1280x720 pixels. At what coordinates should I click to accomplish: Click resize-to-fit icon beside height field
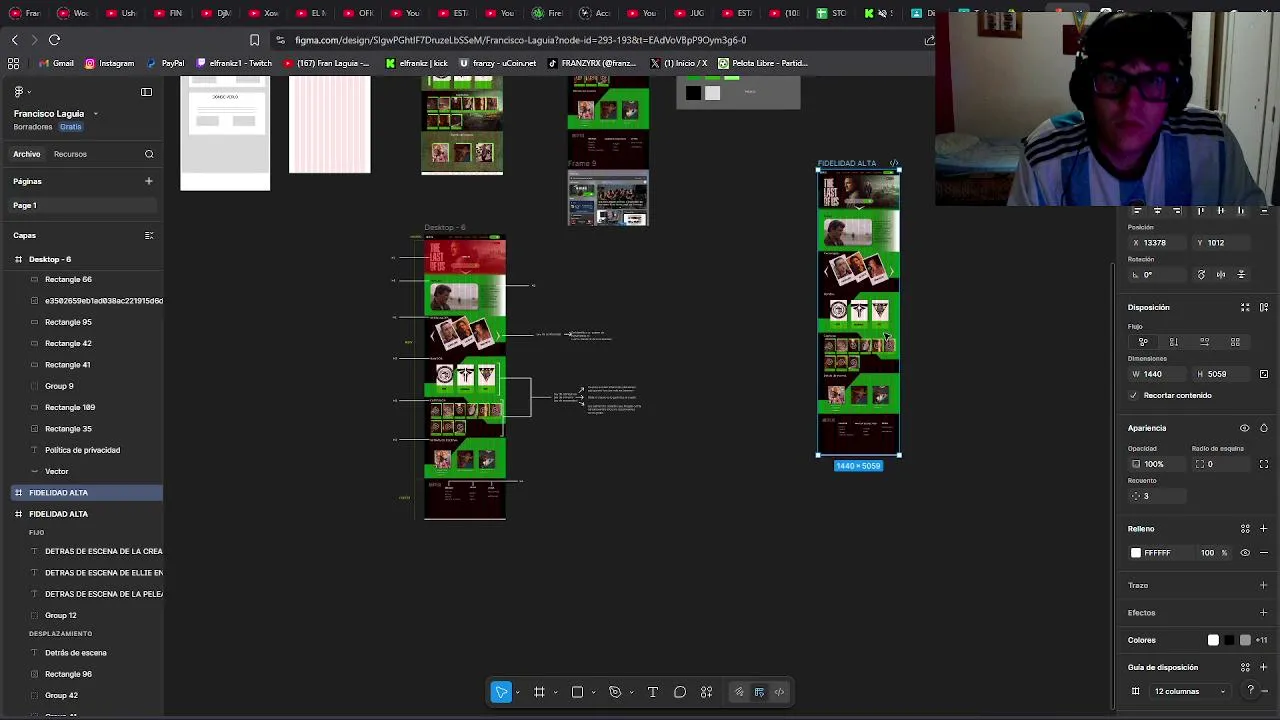1264,374
